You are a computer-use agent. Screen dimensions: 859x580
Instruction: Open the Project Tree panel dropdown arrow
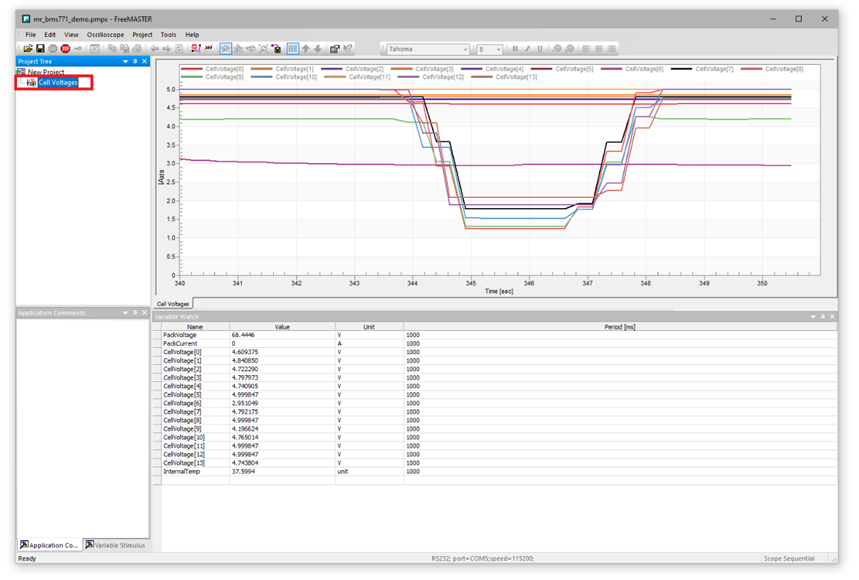[125, 61]
